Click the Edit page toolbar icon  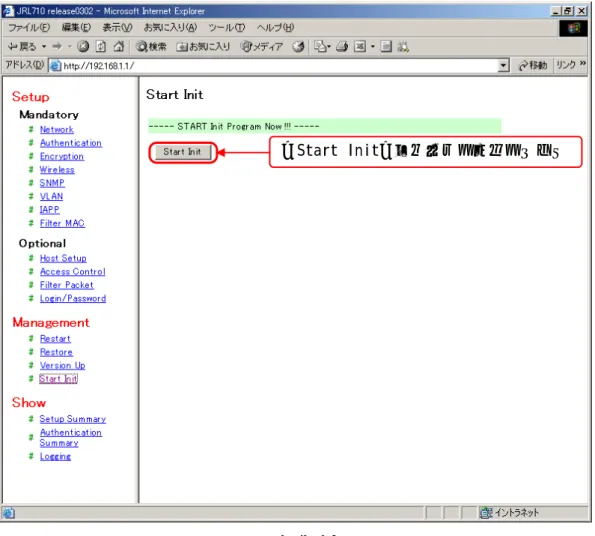coord(360,47)
